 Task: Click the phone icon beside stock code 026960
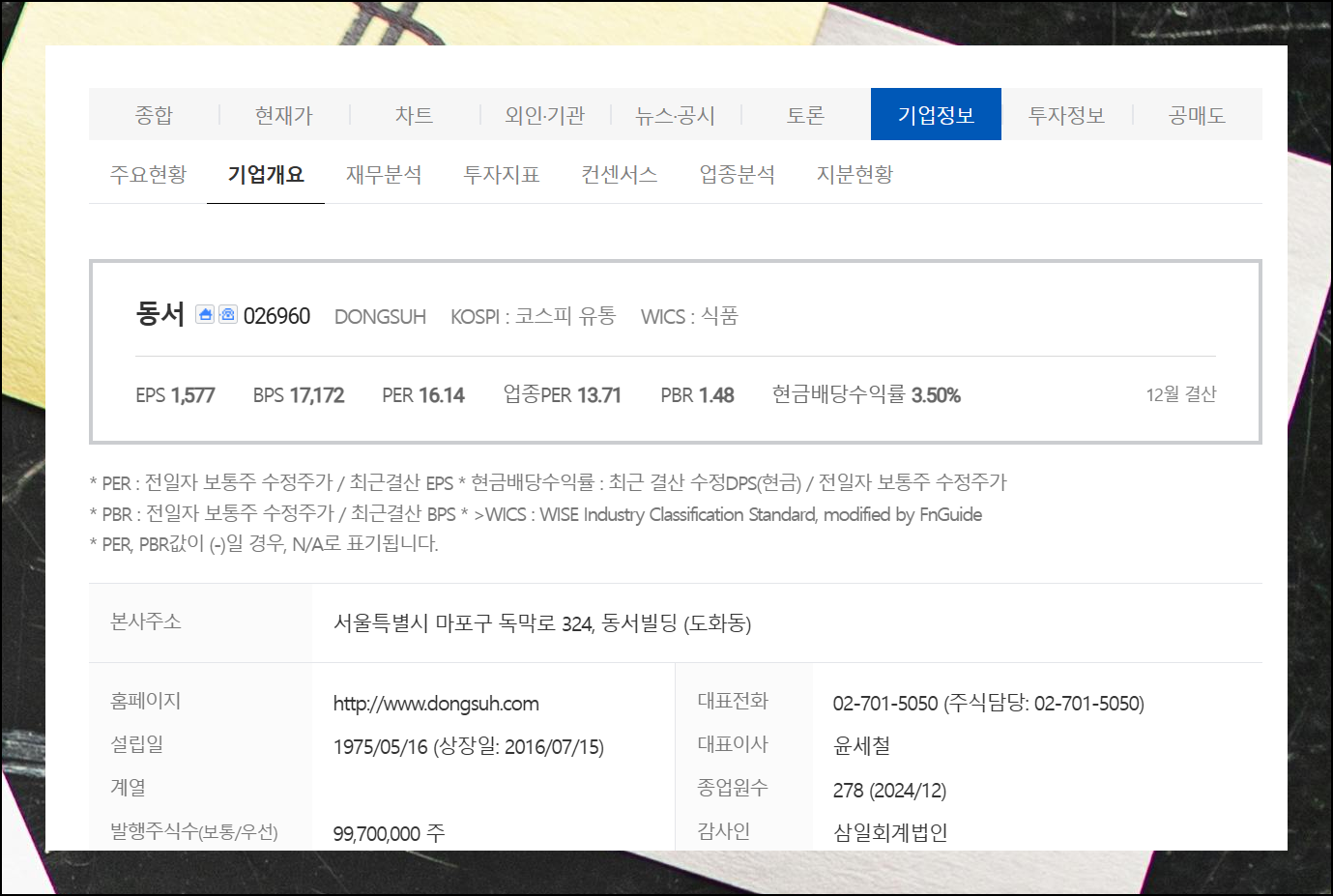[228, 314]
